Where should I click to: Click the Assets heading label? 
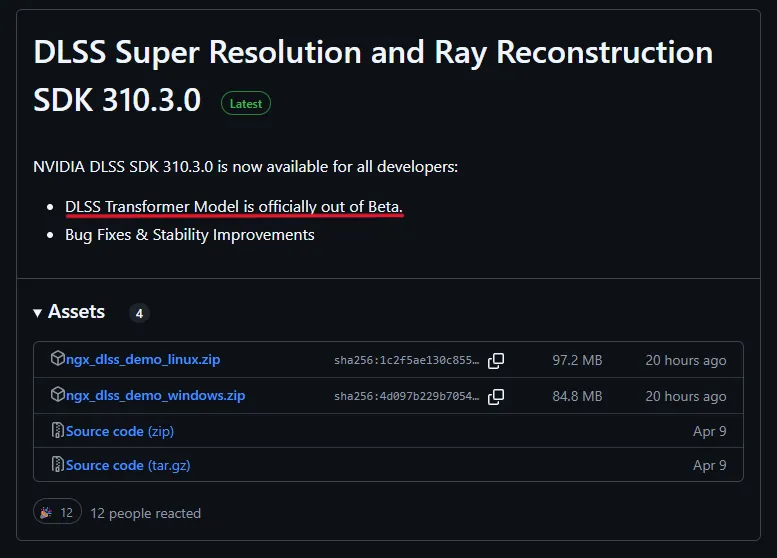coord(76,312)
